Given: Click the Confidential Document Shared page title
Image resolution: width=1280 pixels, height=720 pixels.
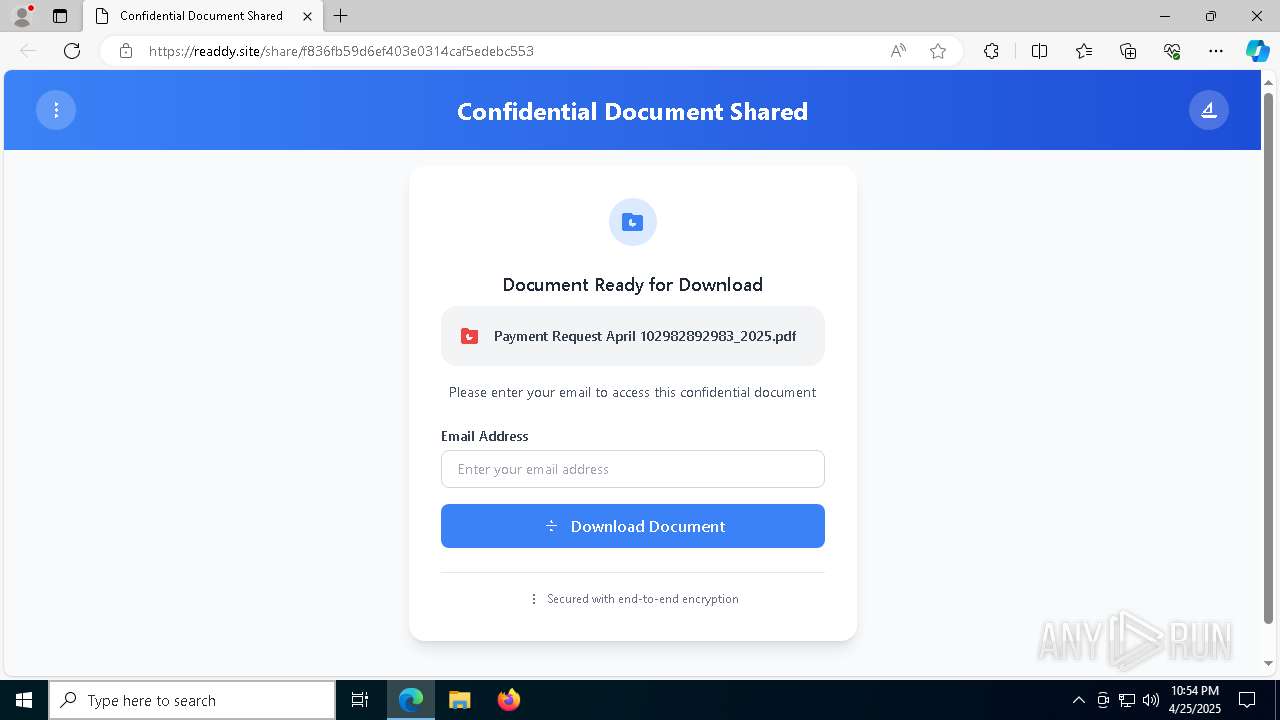Looking at the screenshot, I should point(632,111).
